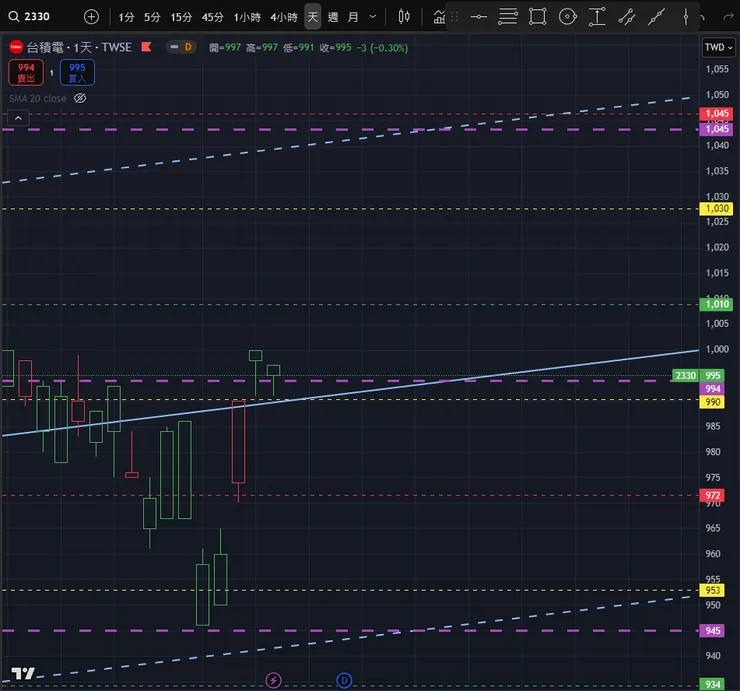Click the 台積電 · 1天 · TWSE title
This screenshot has width=740, height=691.
[x=79, y=47]
